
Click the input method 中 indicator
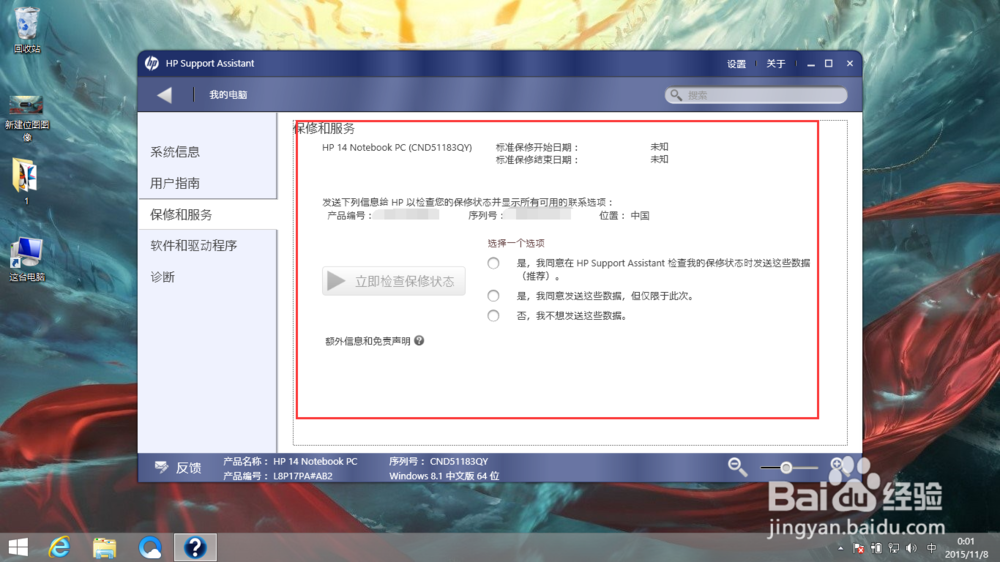point(931,548)
